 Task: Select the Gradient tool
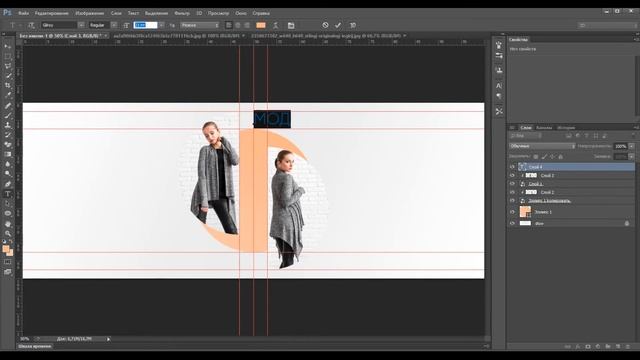[x=8, y=154]
